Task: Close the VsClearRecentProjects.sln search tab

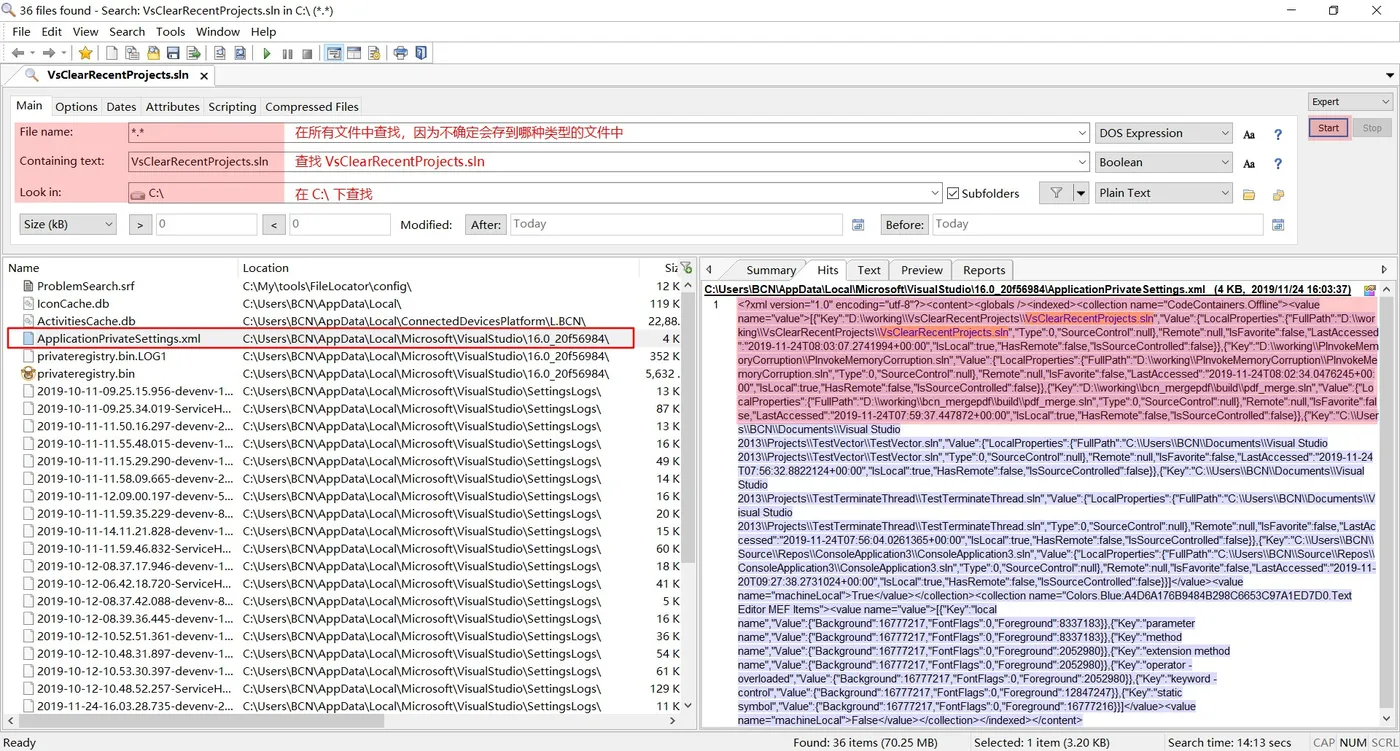Action: (x=204, y=76)
